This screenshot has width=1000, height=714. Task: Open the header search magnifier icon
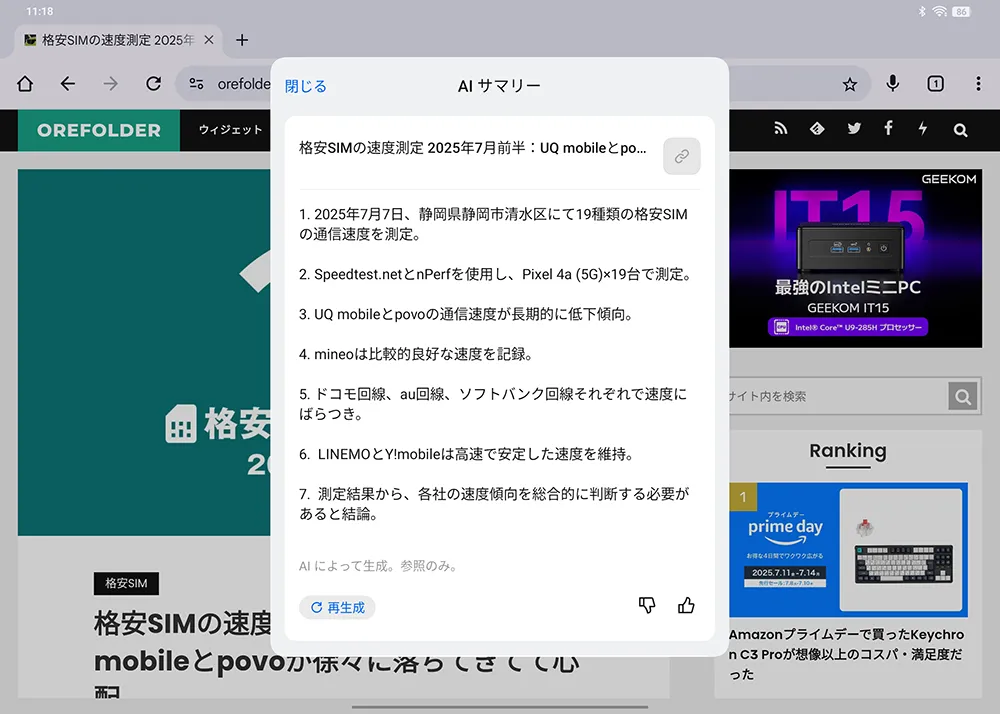(x=960, y=130)
